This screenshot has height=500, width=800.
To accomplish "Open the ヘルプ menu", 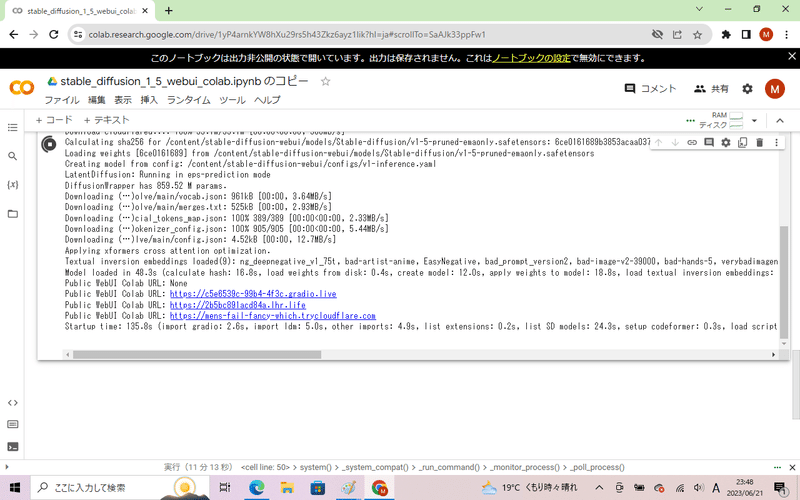I will [267, 100].
